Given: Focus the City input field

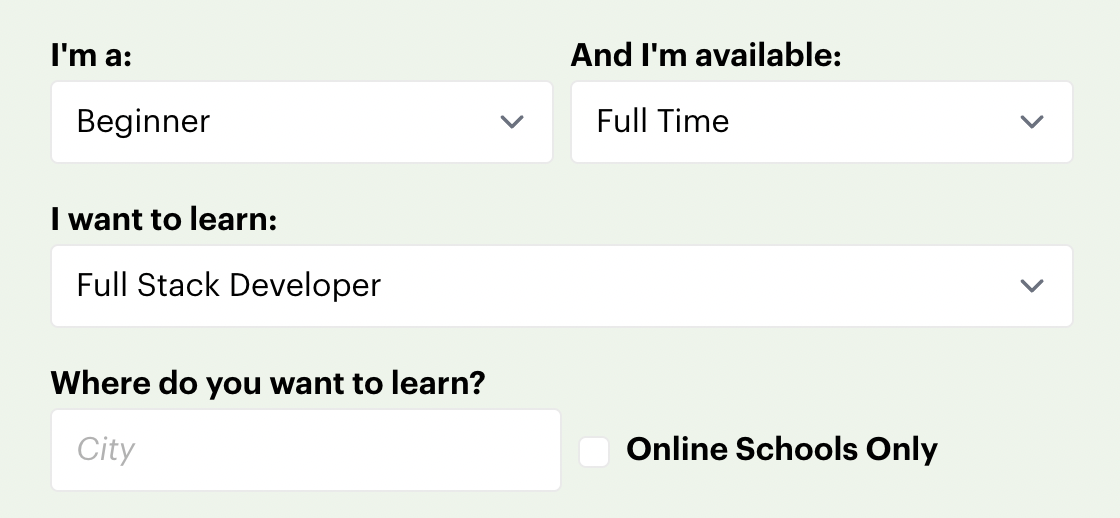Looking at the screenshot, I should click(305, 450).
